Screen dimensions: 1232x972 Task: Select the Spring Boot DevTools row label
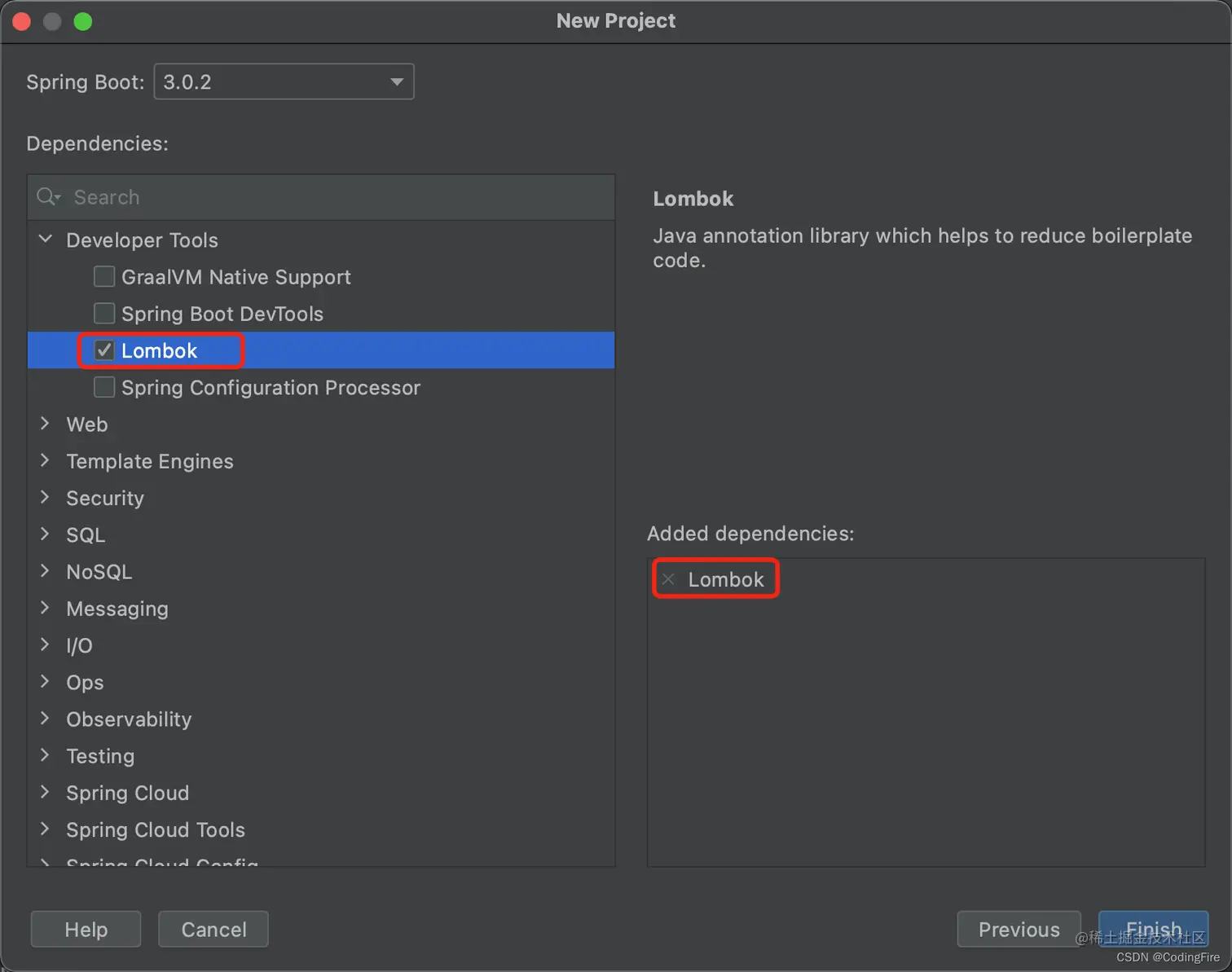tap(222, 314)
